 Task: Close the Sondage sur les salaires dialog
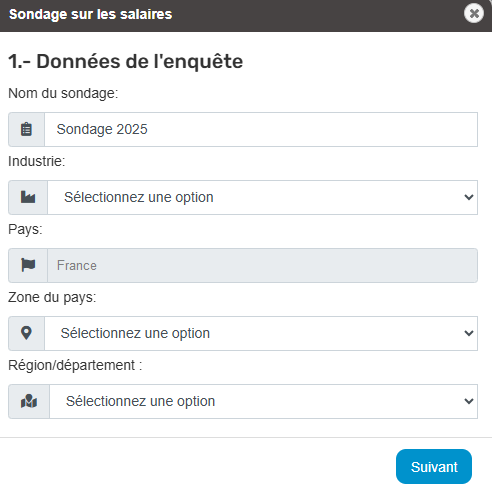pyautogui.click(x=474, y=13)
